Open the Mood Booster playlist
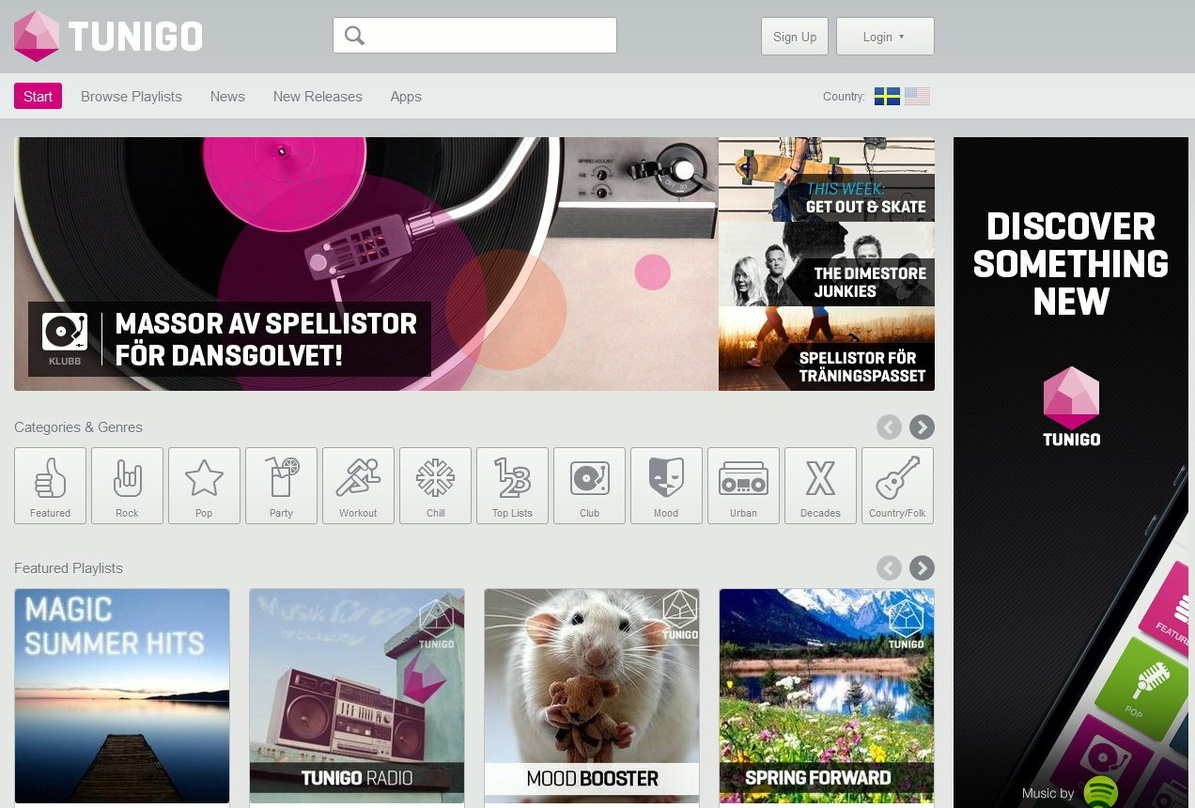 point(591,696)
